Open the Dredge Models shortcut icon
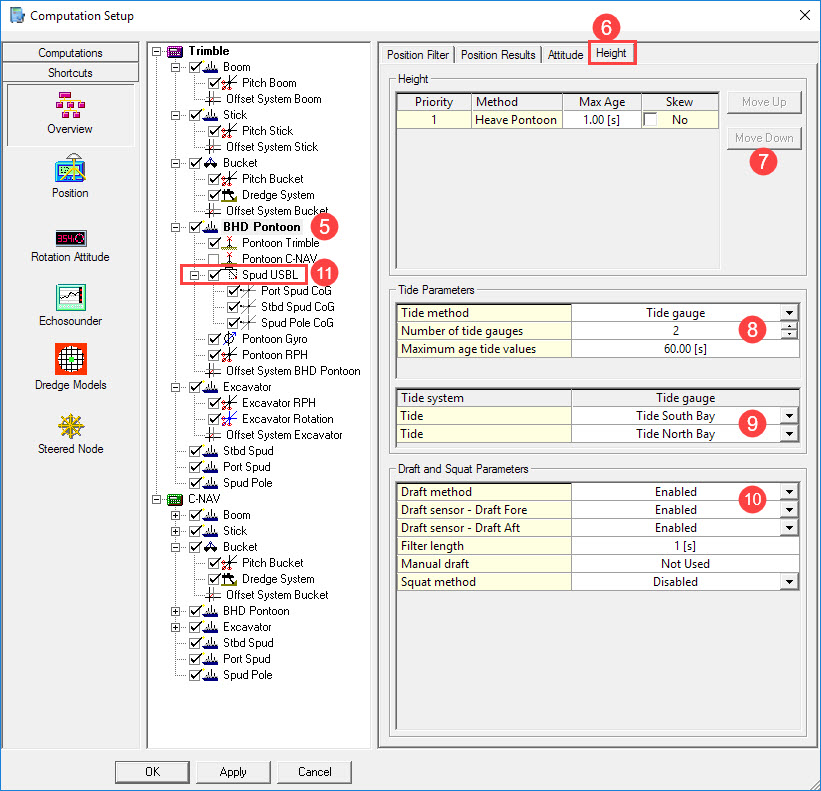The width and height of the screenshot is (821, 791). click(x=70, y=360)
